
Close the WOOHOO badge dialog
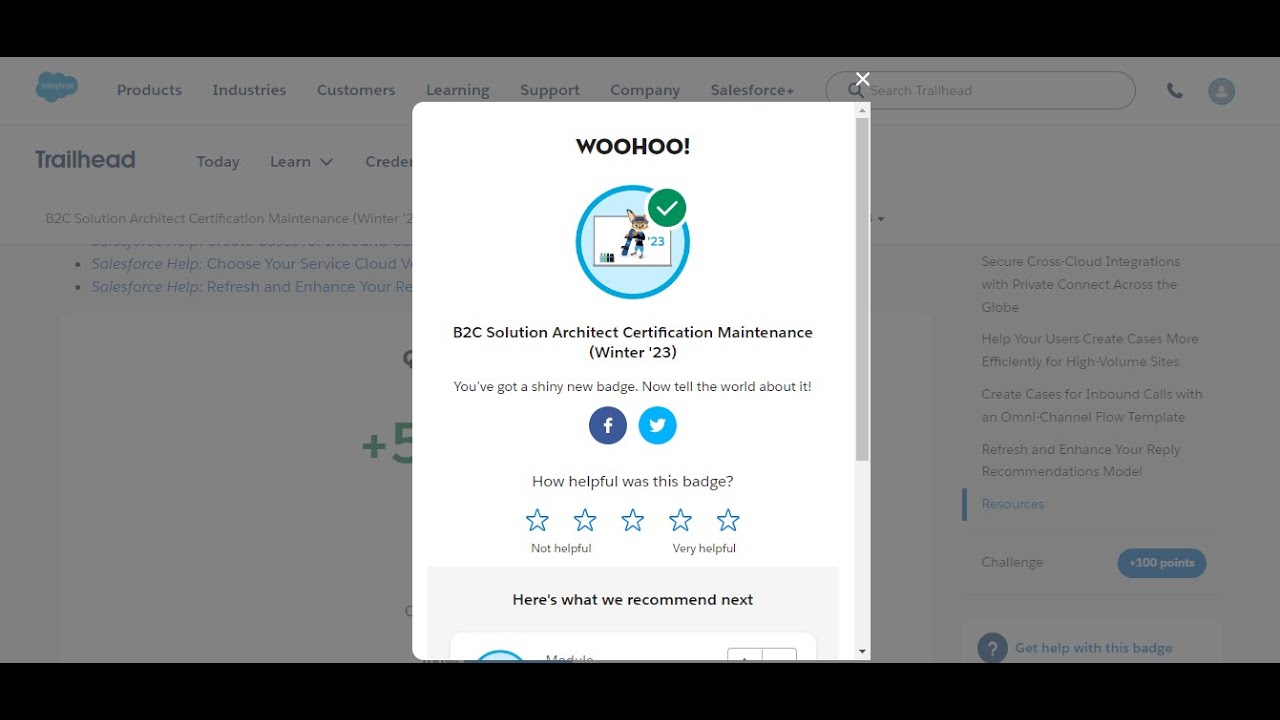tap(863, 79)
